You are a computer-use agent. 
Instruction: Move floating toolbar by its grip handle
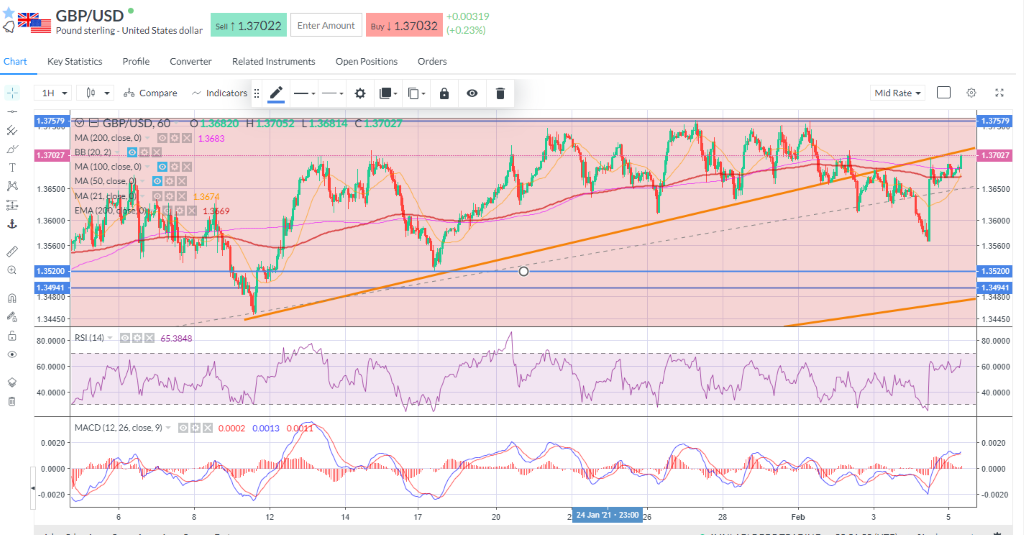(x=257, y=93)
